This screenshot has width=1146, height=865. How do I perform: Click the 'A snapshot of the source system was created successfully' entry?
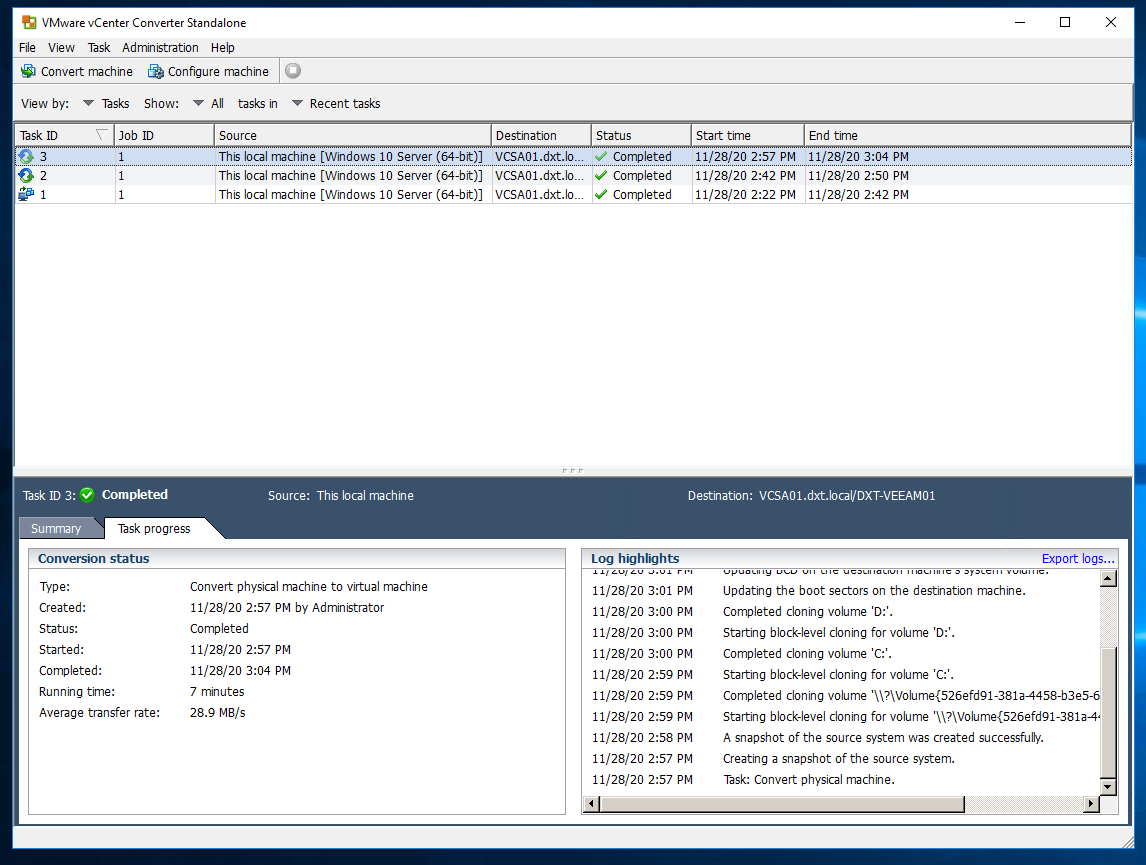coord(883,737)
